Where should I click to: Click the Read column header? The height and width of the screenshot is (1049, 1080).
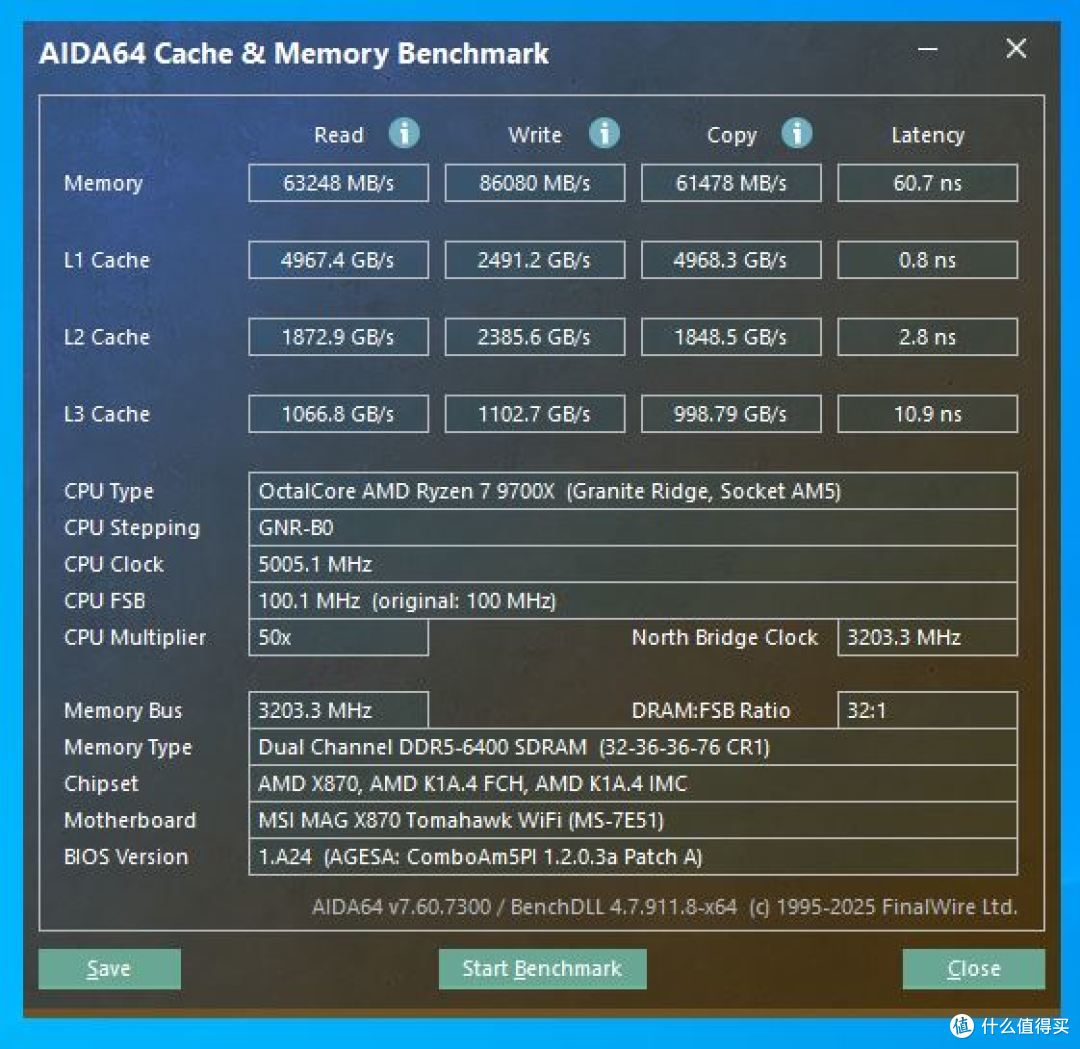tap(338, 135)
